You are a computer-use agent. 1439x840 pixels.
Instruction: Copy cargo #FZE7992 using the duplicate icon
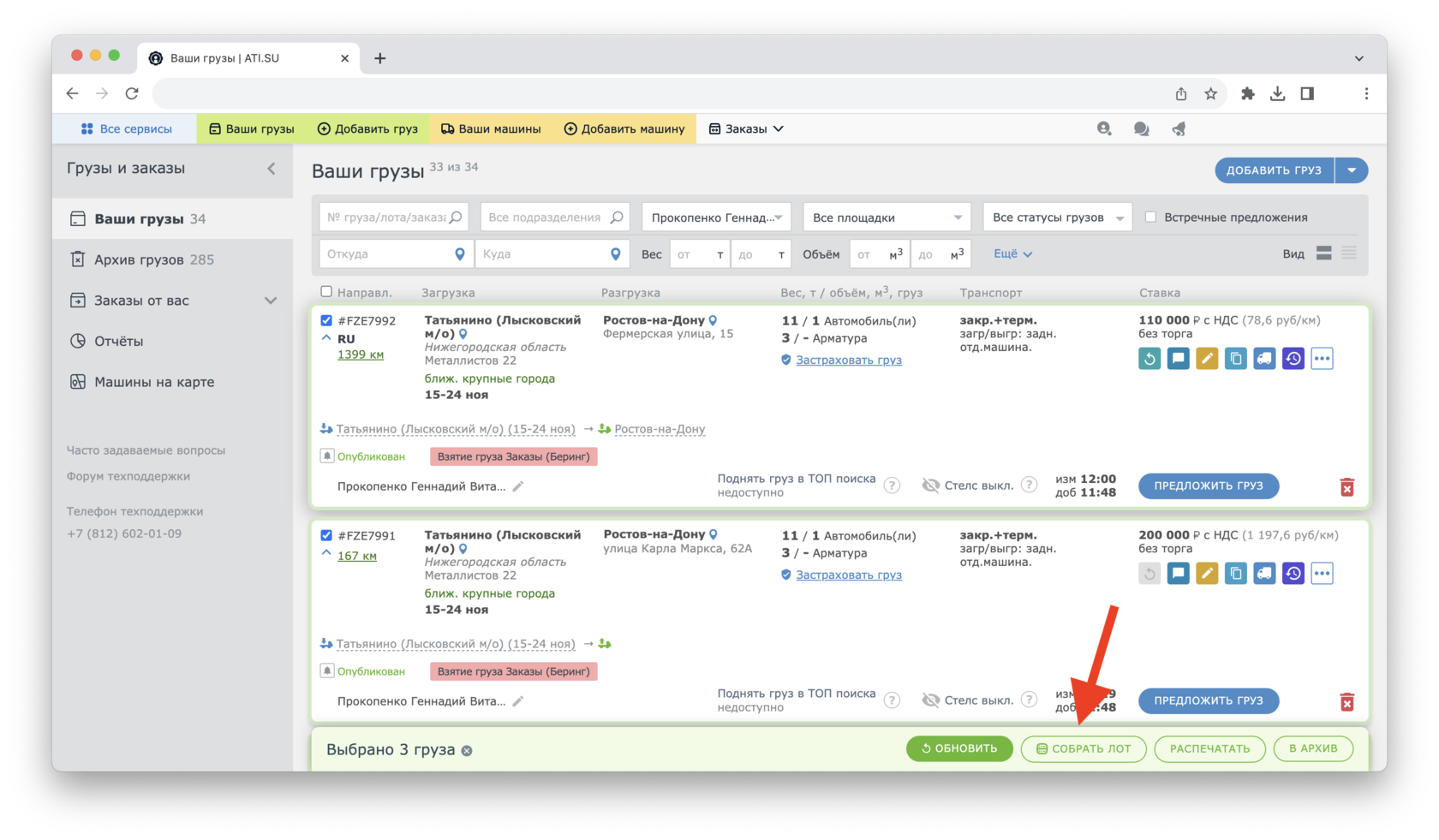(1236, 359)
